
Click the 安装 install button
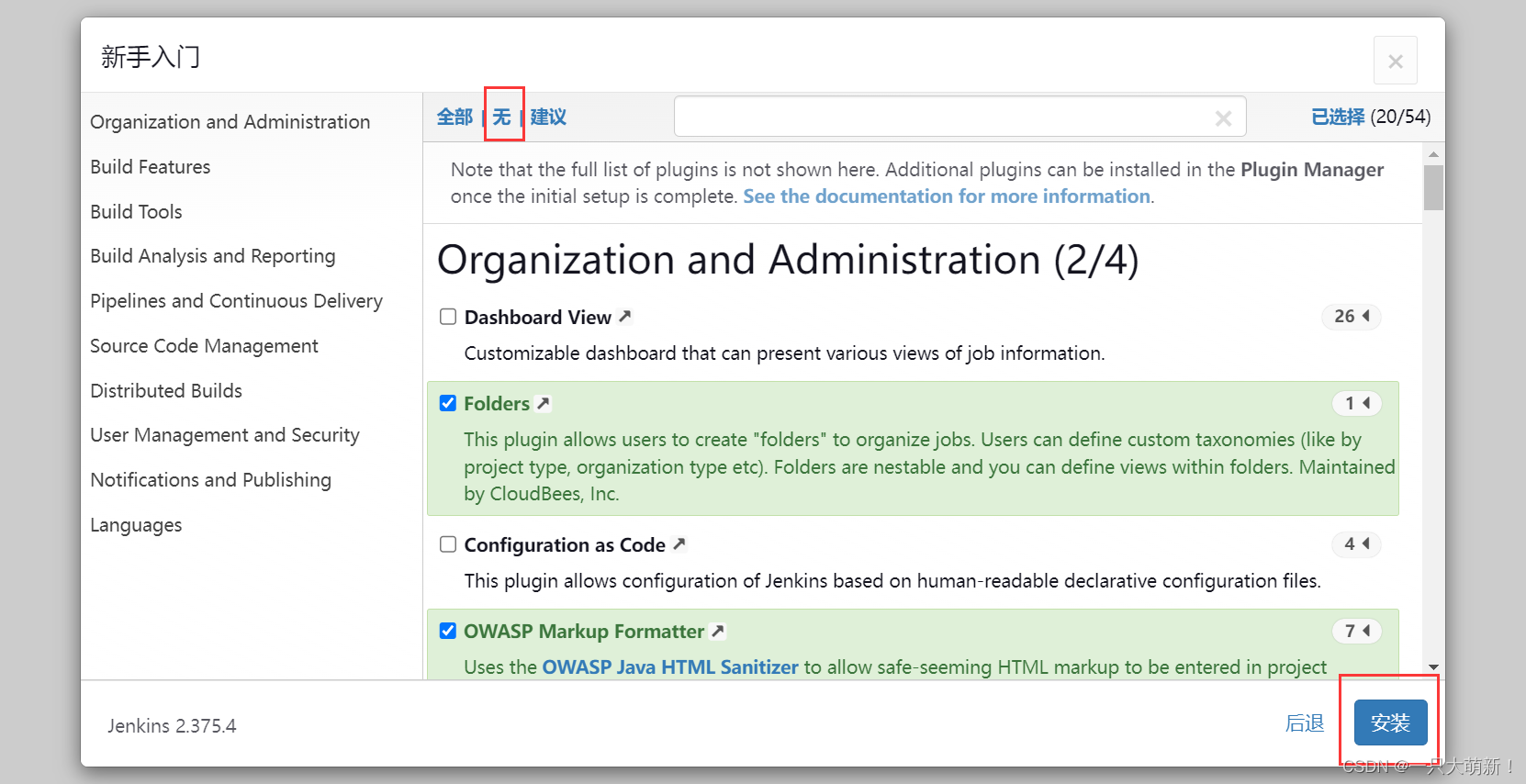[x=1390, y=722]
